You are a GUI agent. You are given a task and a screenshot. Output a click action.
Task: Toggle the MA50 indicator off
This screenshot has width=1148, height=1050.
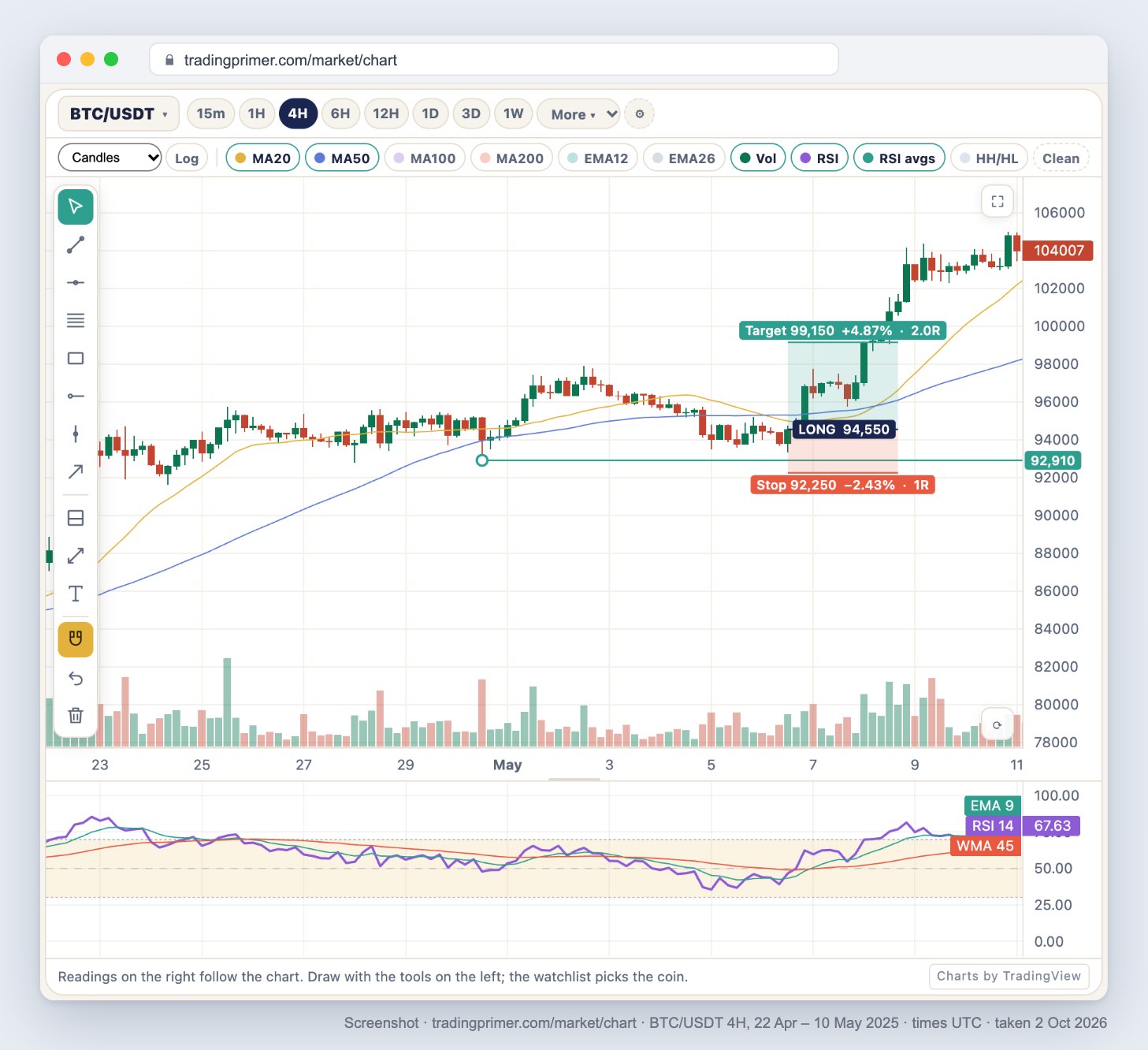(x=342, y=158)
